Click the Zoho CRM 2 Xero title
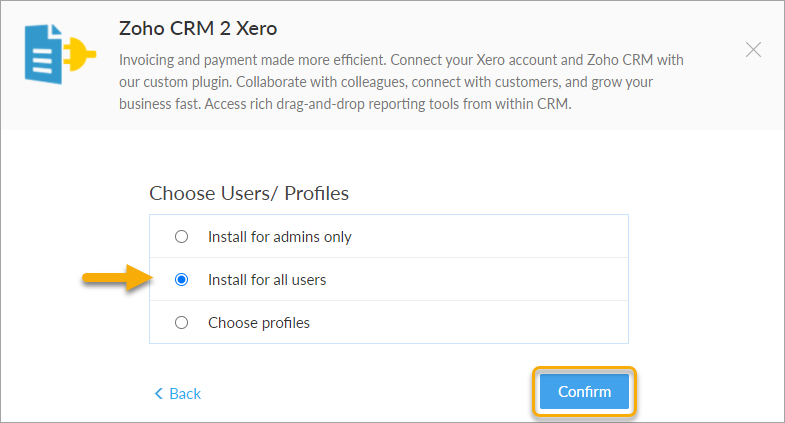This screenshot has height=423, width=785. coord(198,29)
